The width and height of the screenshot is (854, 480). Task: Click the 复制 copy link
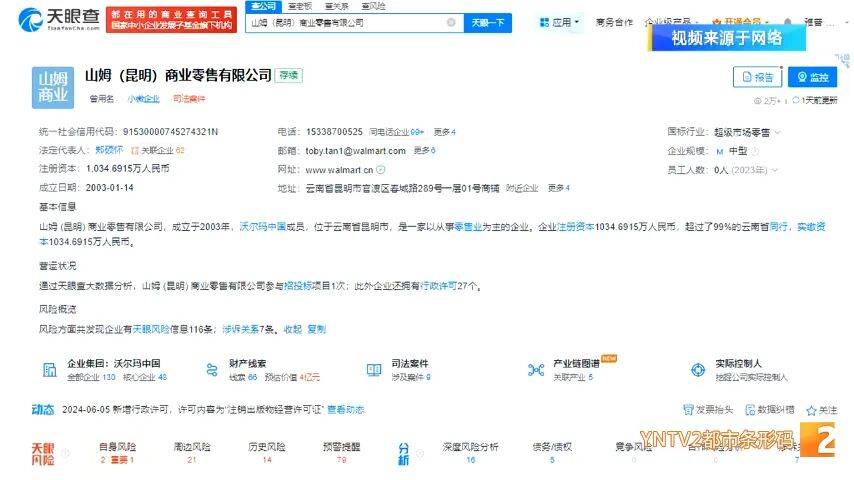(x=316, y=329)
